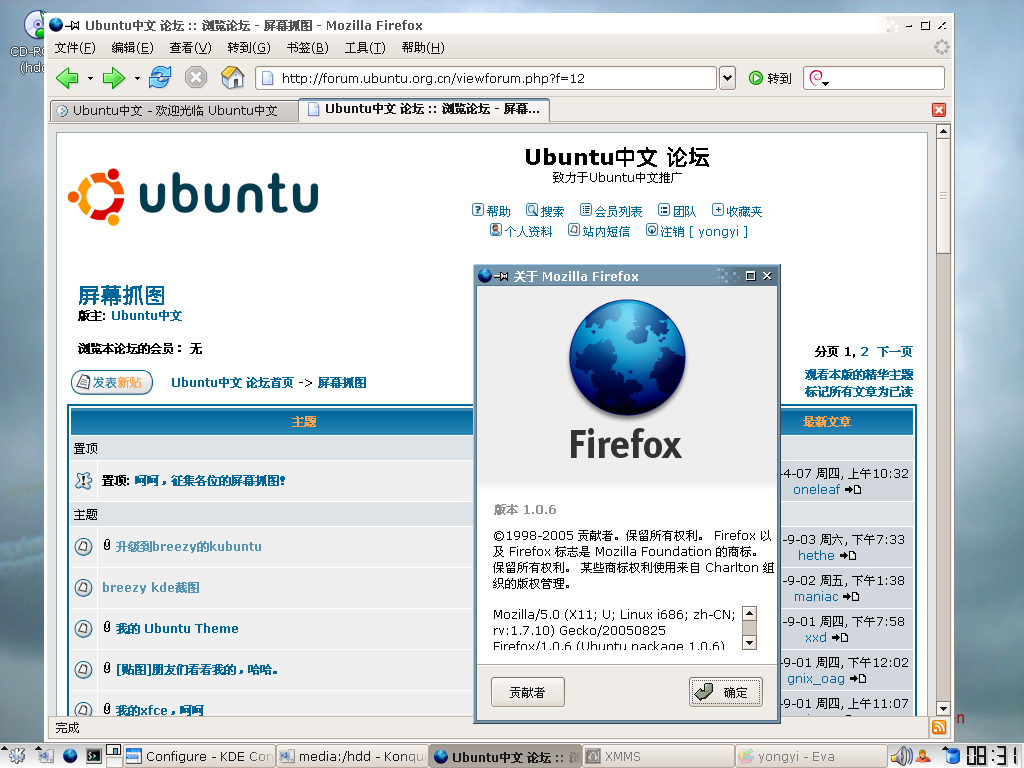Viewport: 1024px width, 768px height.
Task: Open the sticky topic screenshot collection thread
Action: [x=210, y=481]
